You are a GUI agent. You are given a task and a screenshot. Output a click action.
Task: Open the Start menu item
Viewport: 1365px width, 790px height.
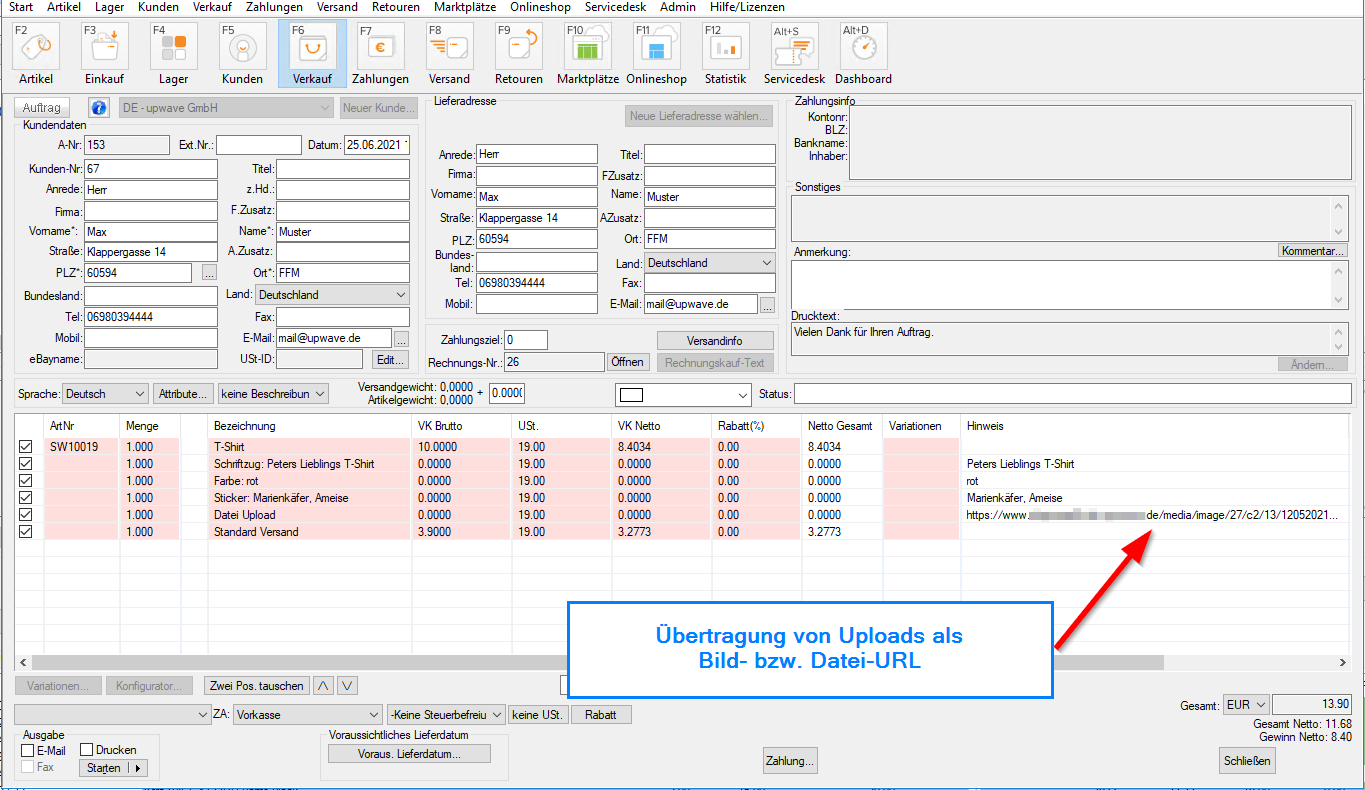click(x=21, y=7)
